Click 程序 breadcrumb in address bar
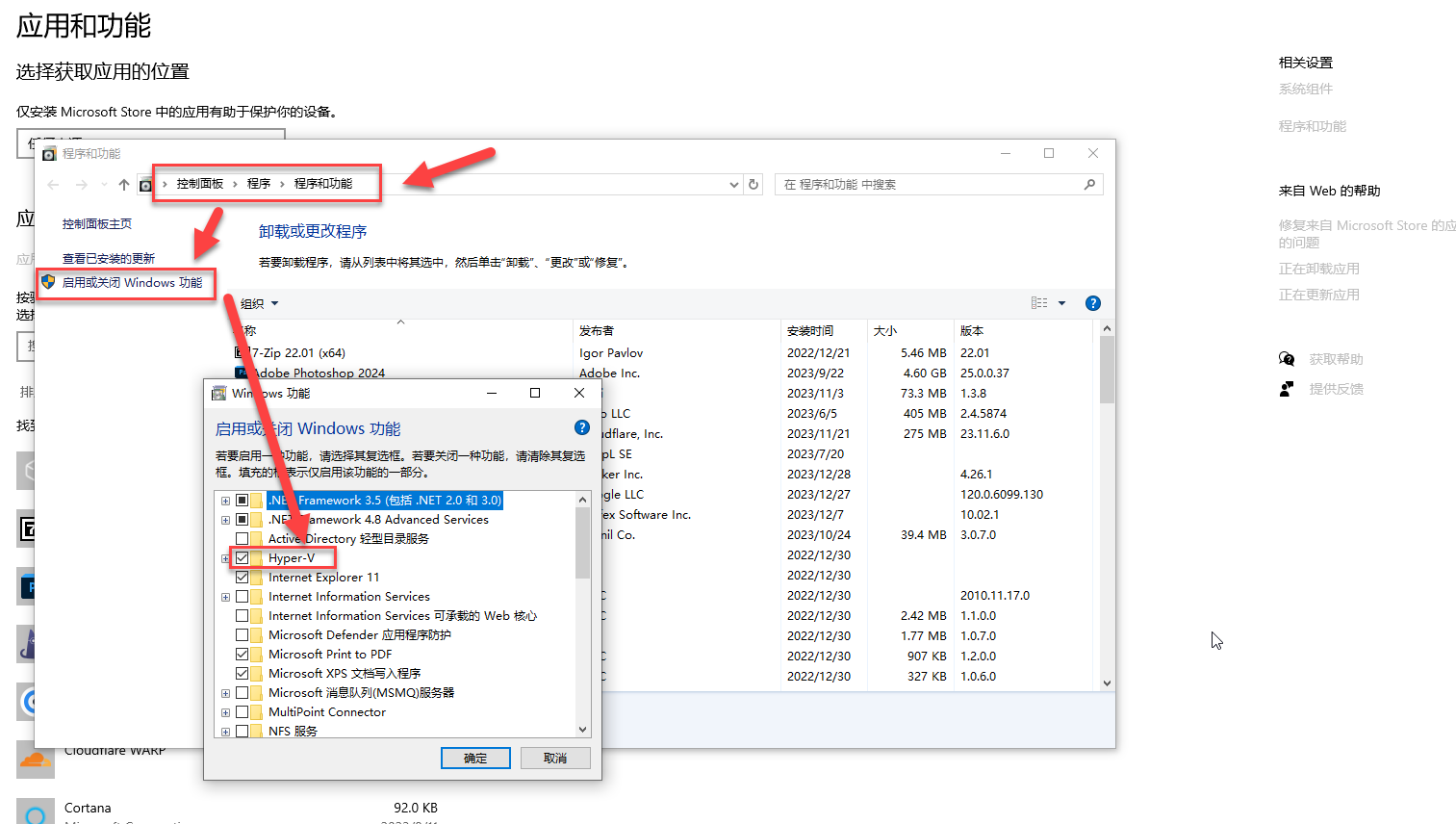Image resolution: width=1456 pixels, height=824 pixels. (x=259, y=184)
